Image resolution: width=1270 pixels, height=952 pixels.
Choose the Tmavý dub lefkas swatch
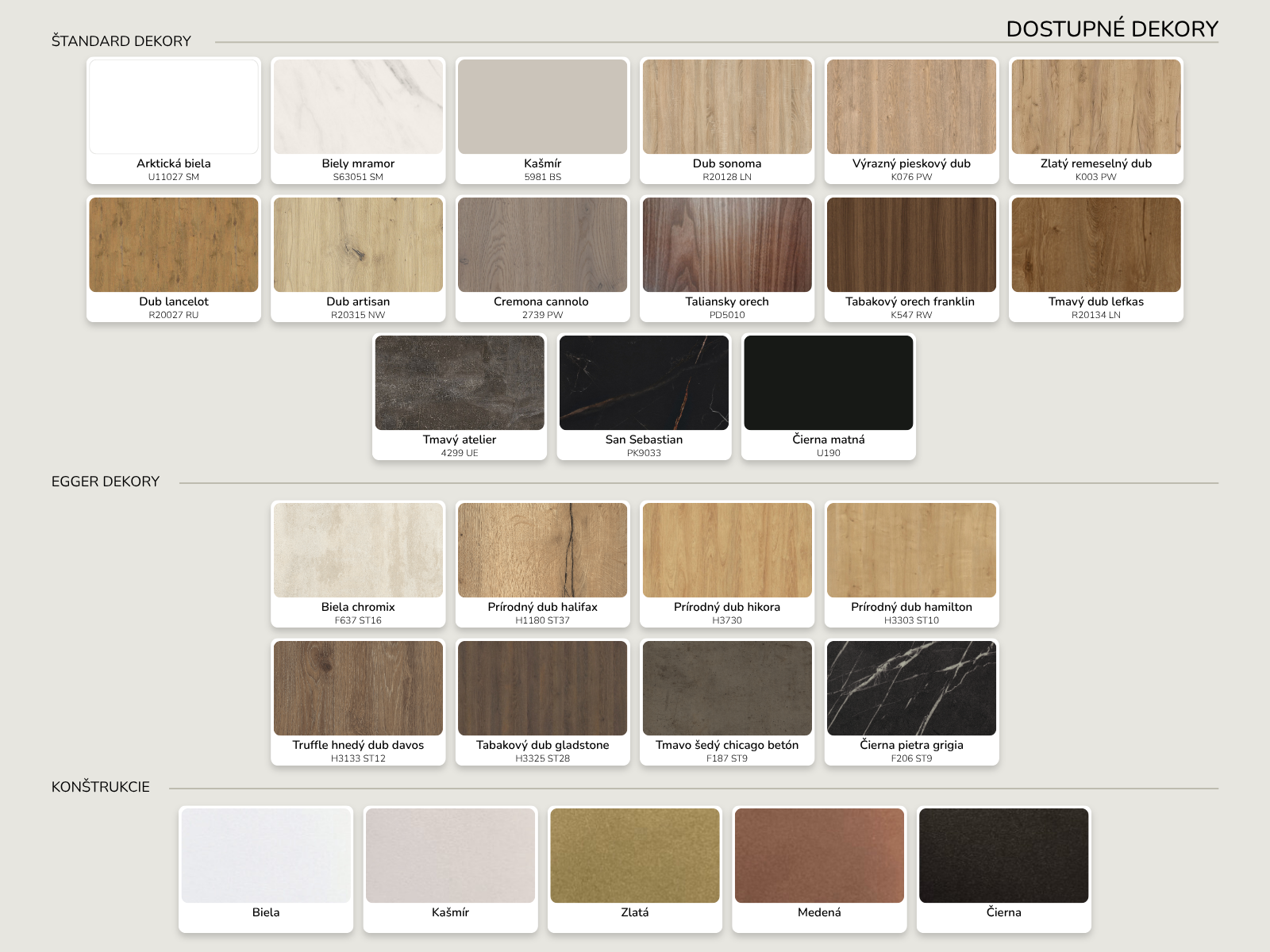click(x=1096, y=259)
